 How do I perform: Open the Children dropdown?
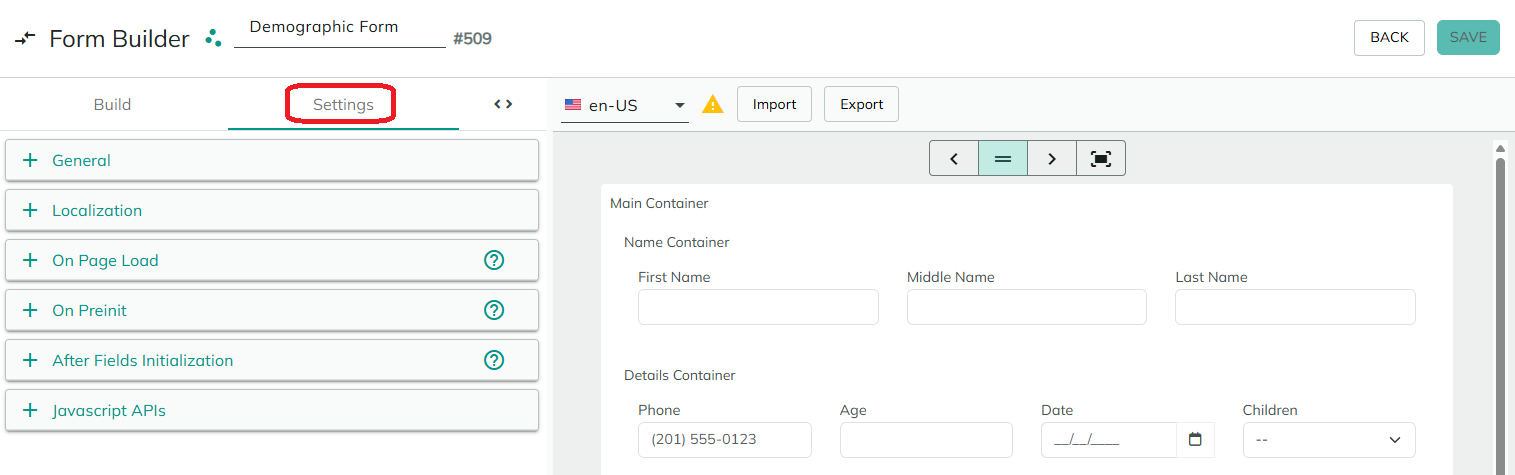click(x=1329, y=440)
